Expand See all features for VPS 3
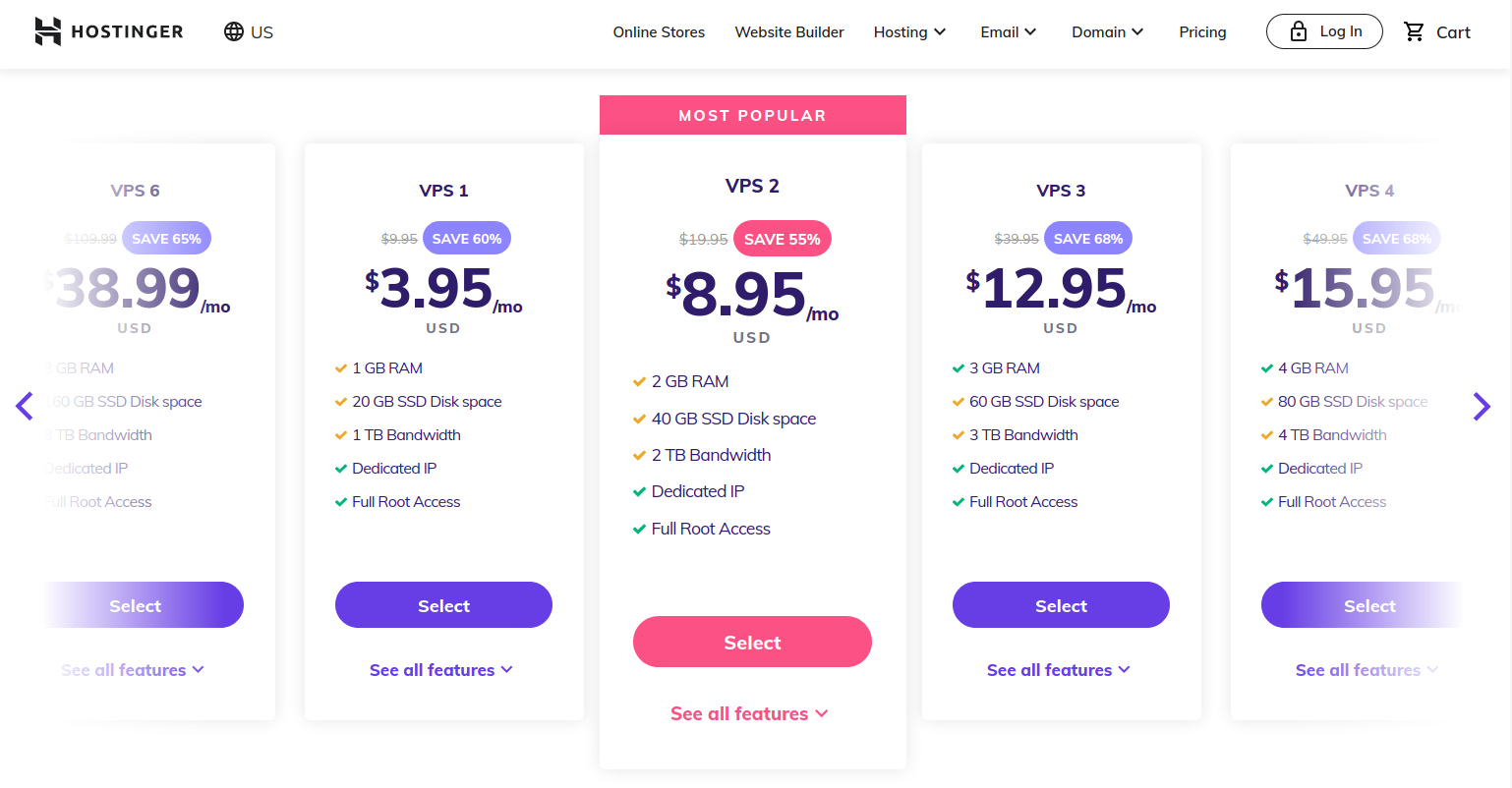Screen dimensions: 1512x788 pos(1059,670)
